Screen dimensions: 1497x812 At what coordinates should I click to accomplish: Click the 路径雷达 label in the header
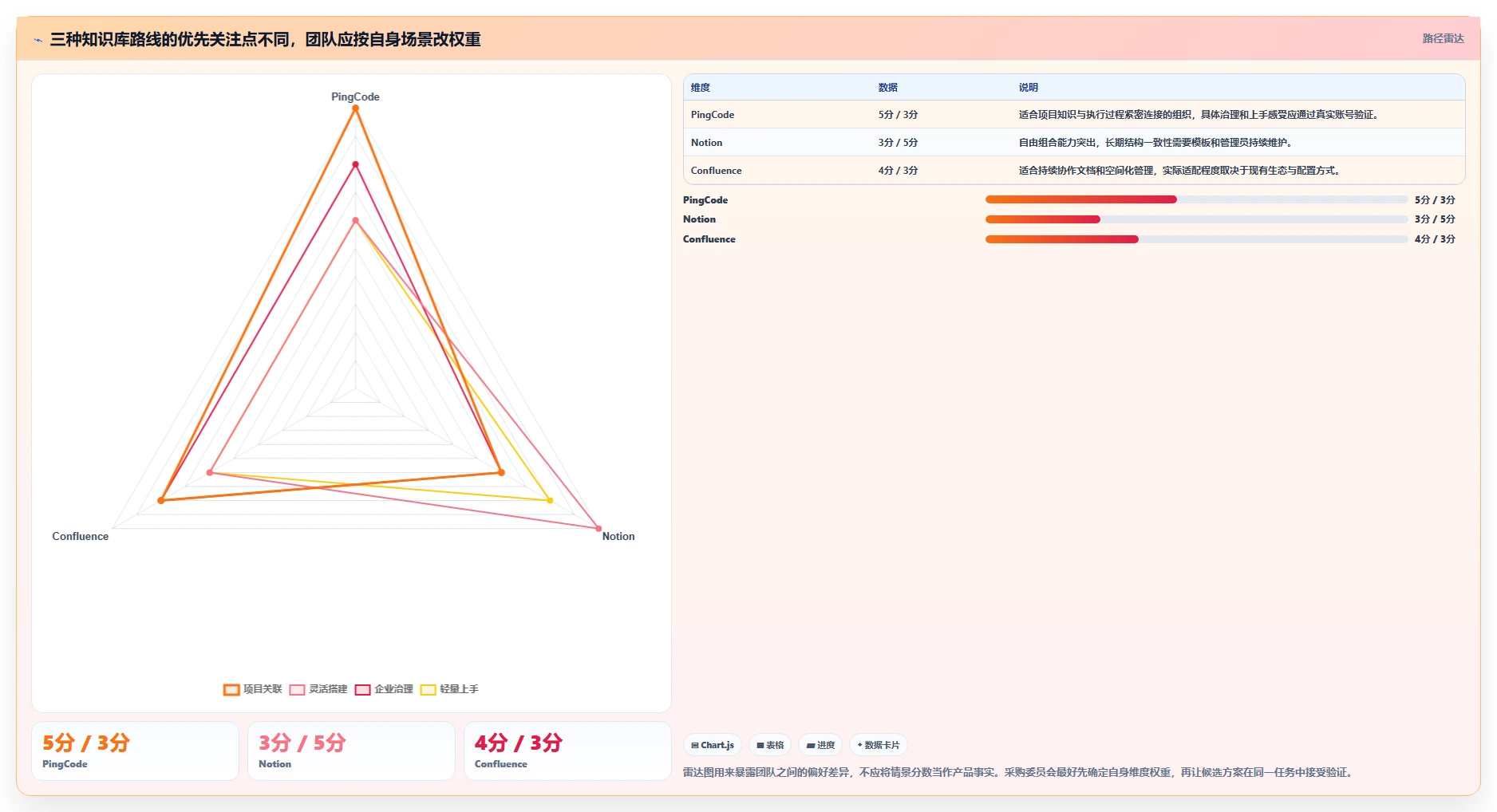click(1443, 38)
